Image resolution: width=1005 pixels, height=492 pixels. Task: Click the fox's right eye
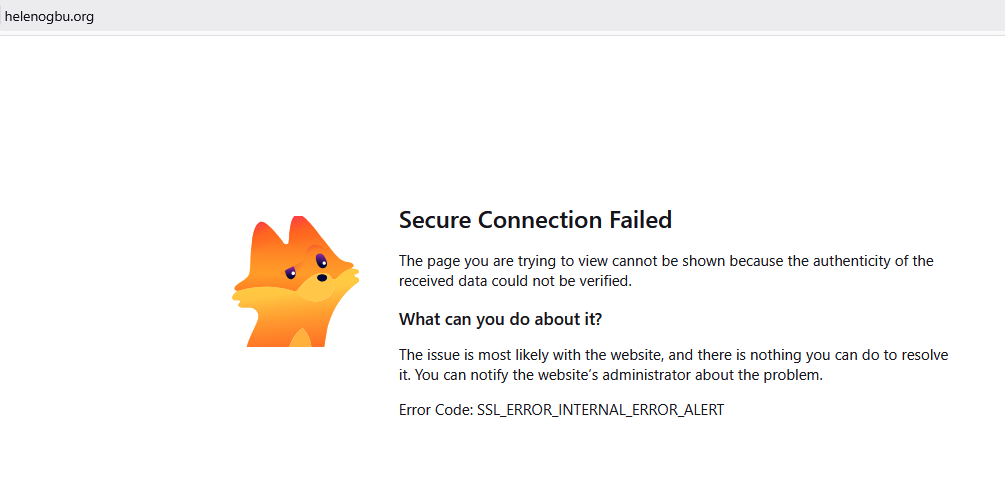[320, 259]
